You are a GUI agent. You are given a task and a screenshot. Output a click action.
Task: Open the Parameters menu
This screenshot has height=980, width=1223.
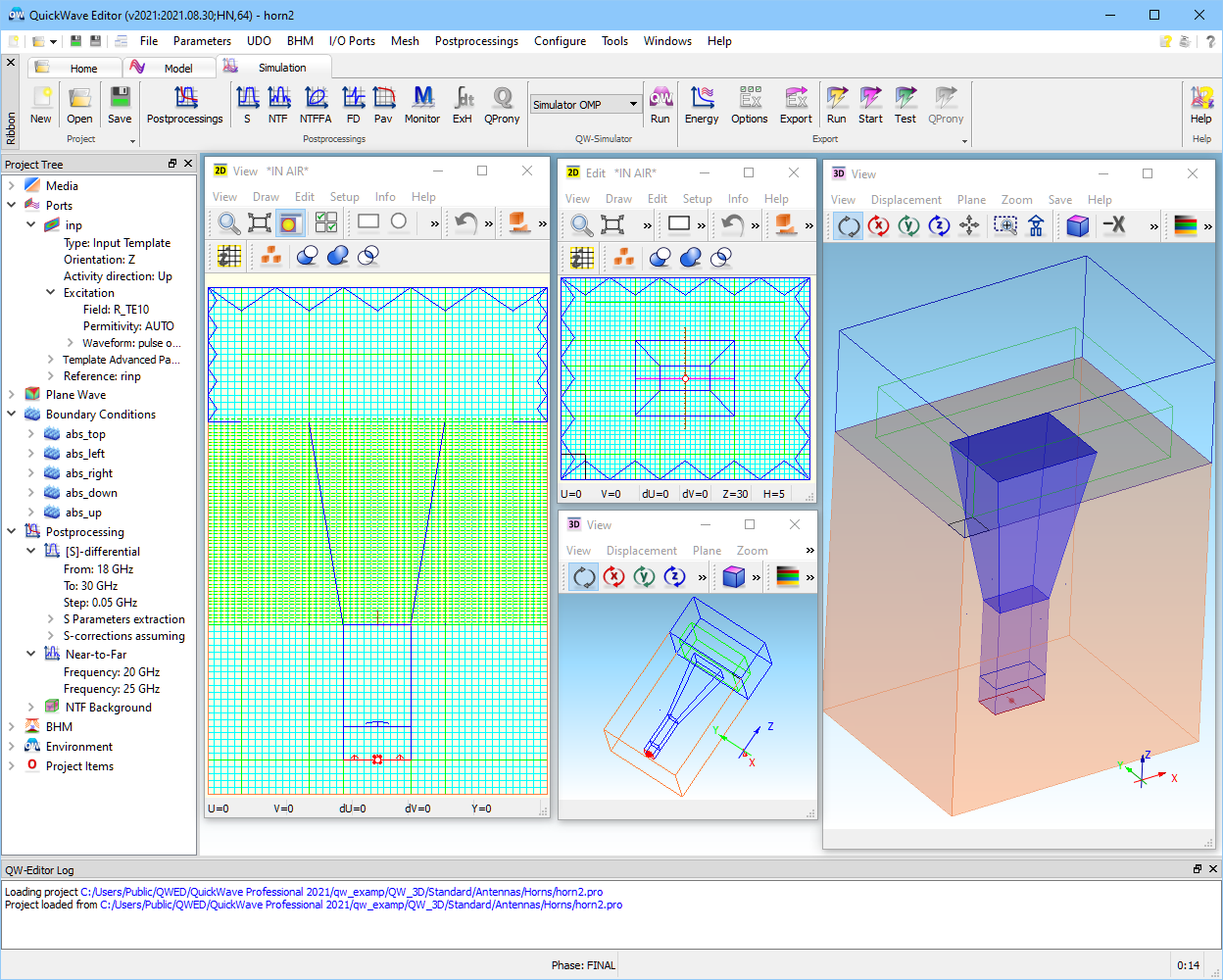[x=202, y=41]
